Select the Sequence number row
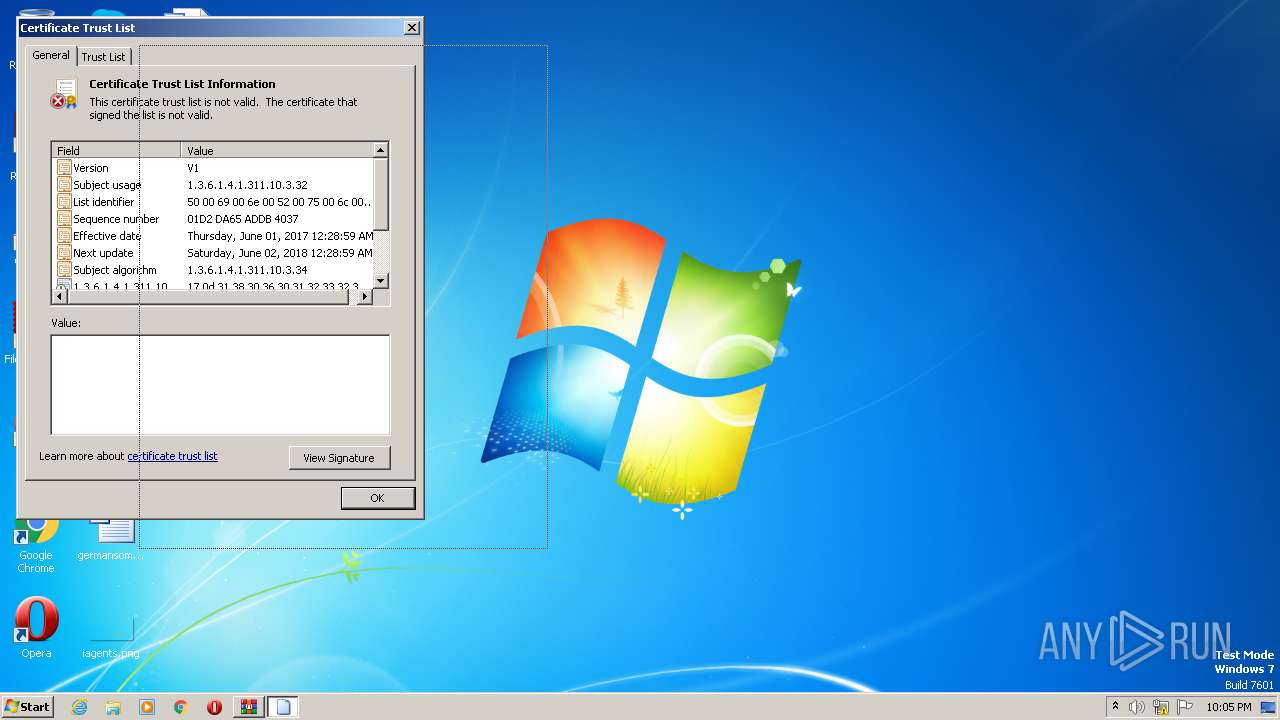This screenshot has height=720, width=1280. [213, 219]
